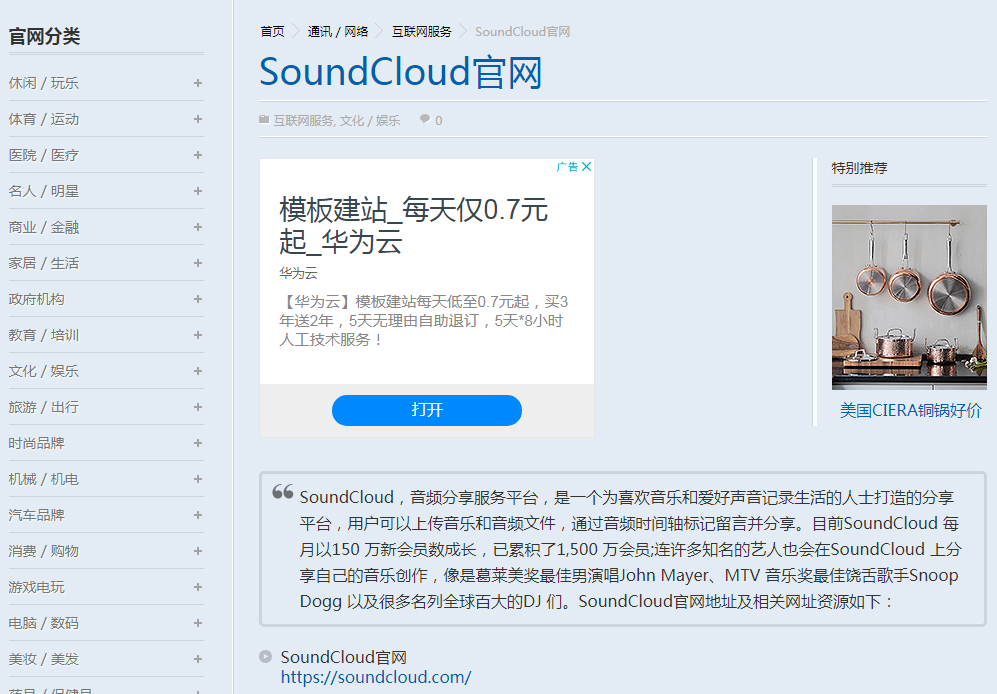Click the 华为云 advertiser name

click(298, 274)
